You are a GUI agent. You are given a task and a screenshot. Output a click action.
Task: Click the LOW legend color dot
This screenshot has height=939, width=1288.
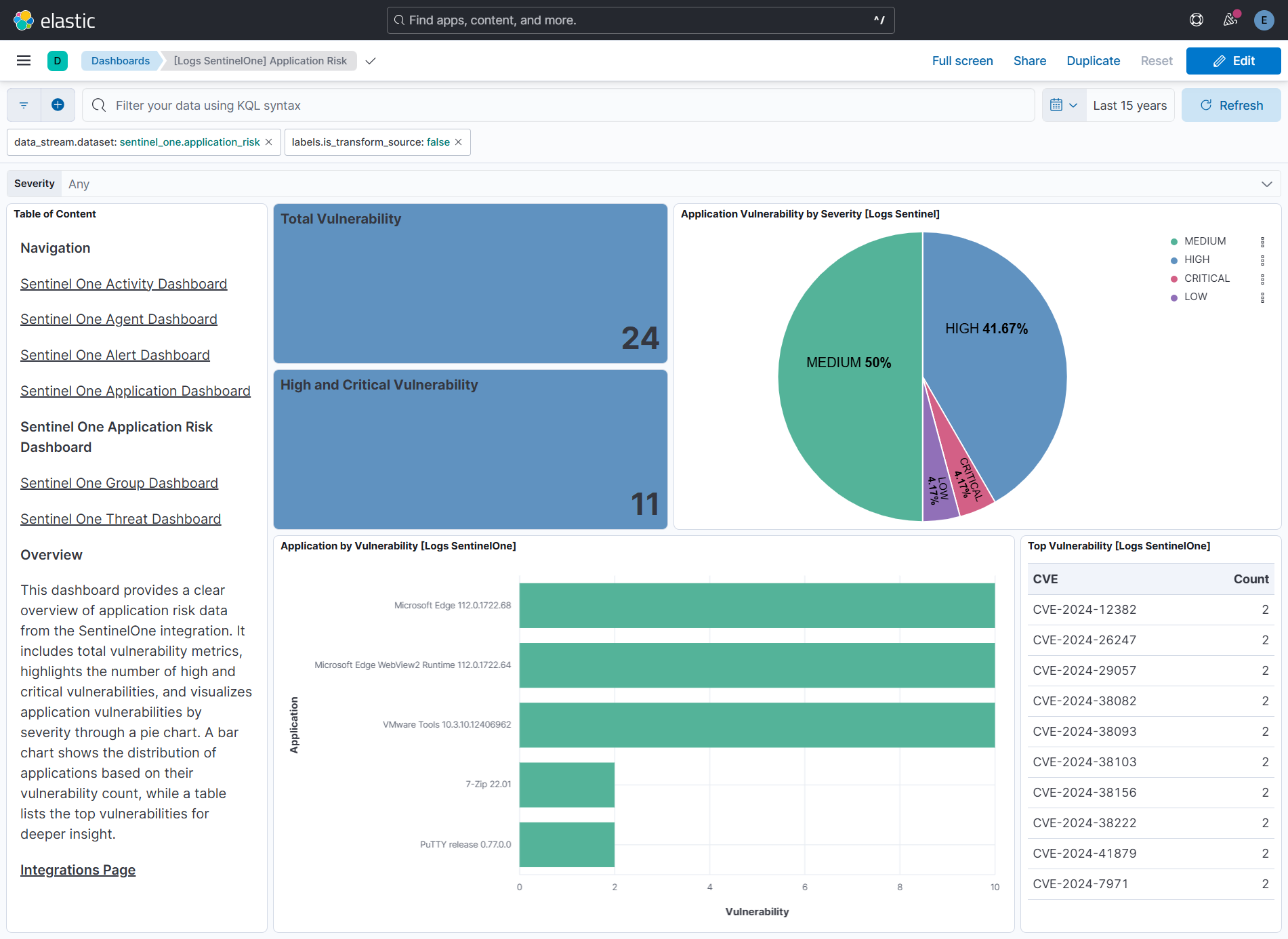(1174, 297)
